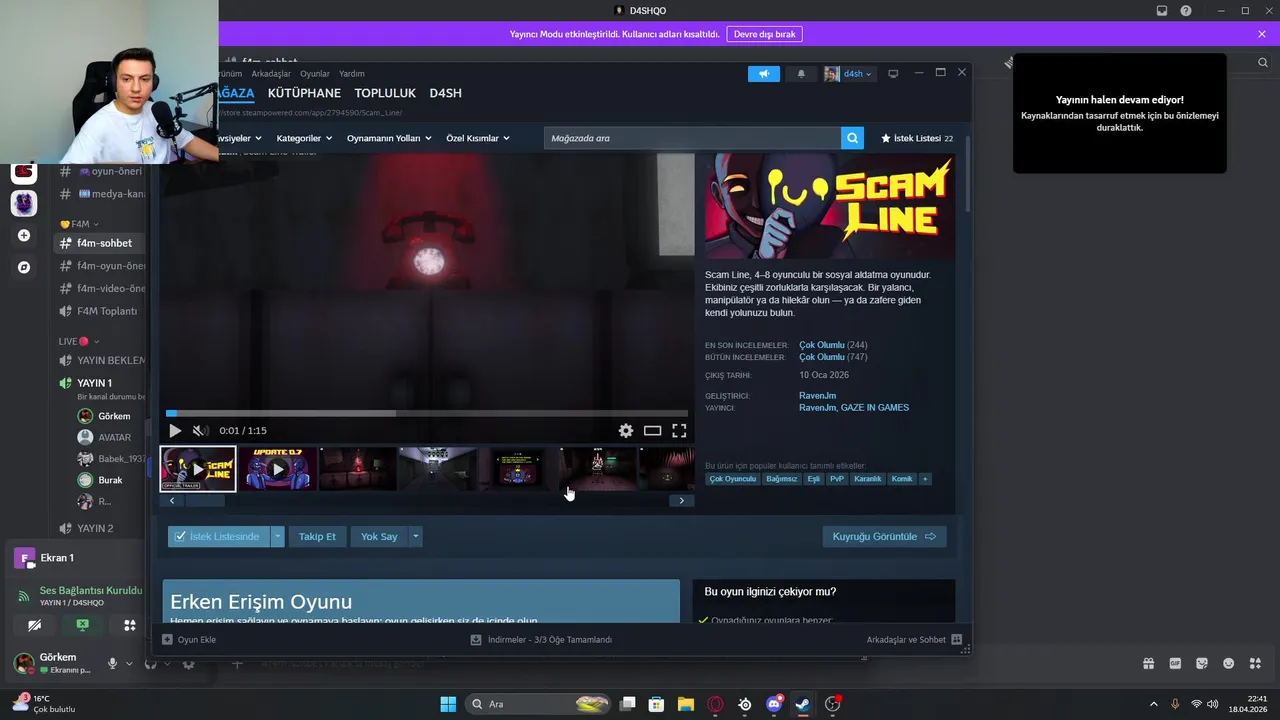Open Oyunlar menu in Steam
The image size is (1280, 720).
tap(315, 74)
